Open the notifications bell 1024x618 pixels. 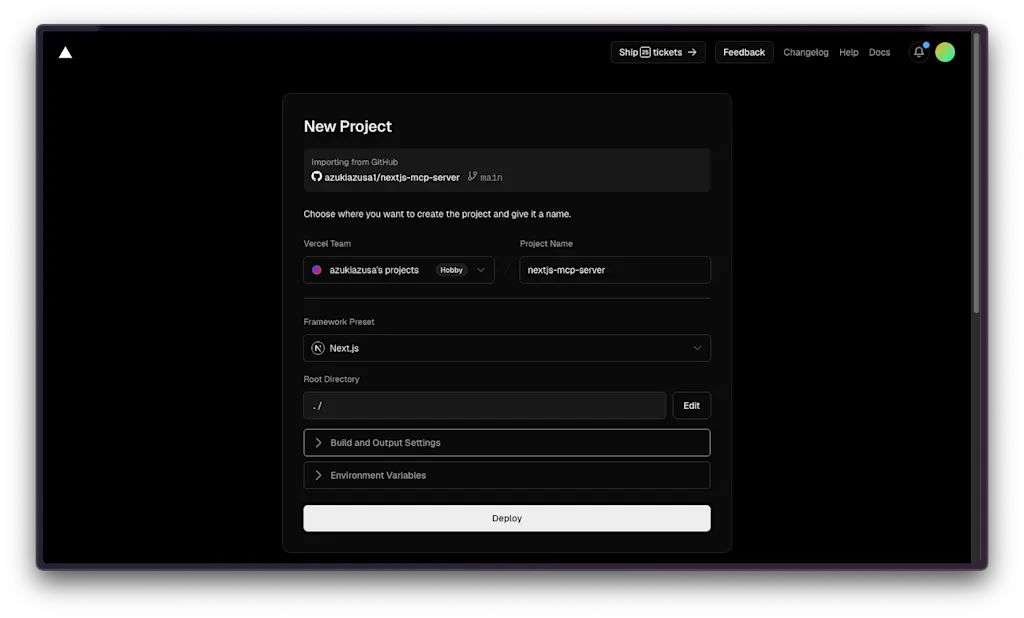[x=919, y=52]
